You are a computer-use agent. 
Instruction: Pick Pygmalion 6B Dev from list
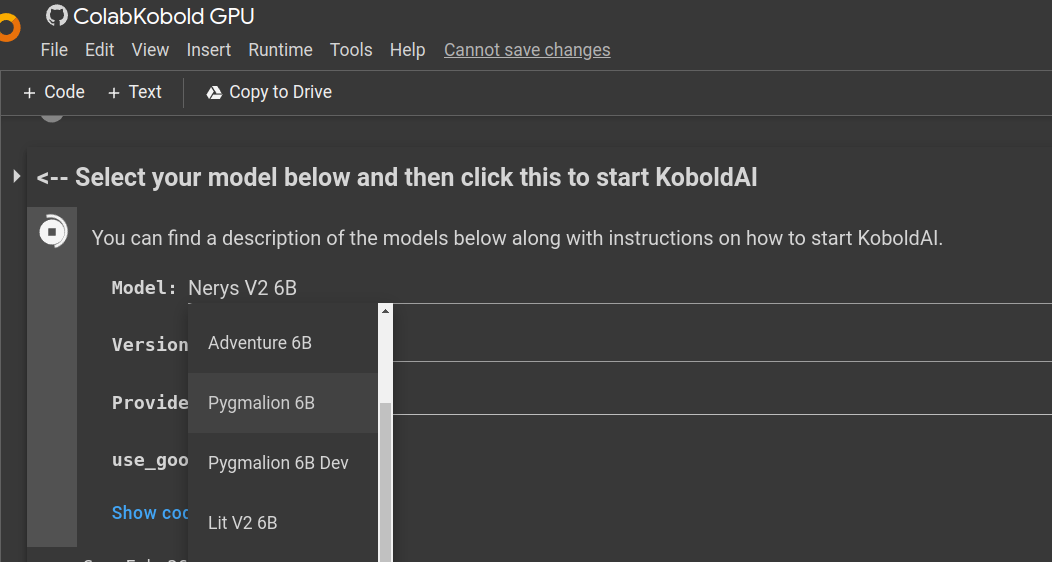278,463
